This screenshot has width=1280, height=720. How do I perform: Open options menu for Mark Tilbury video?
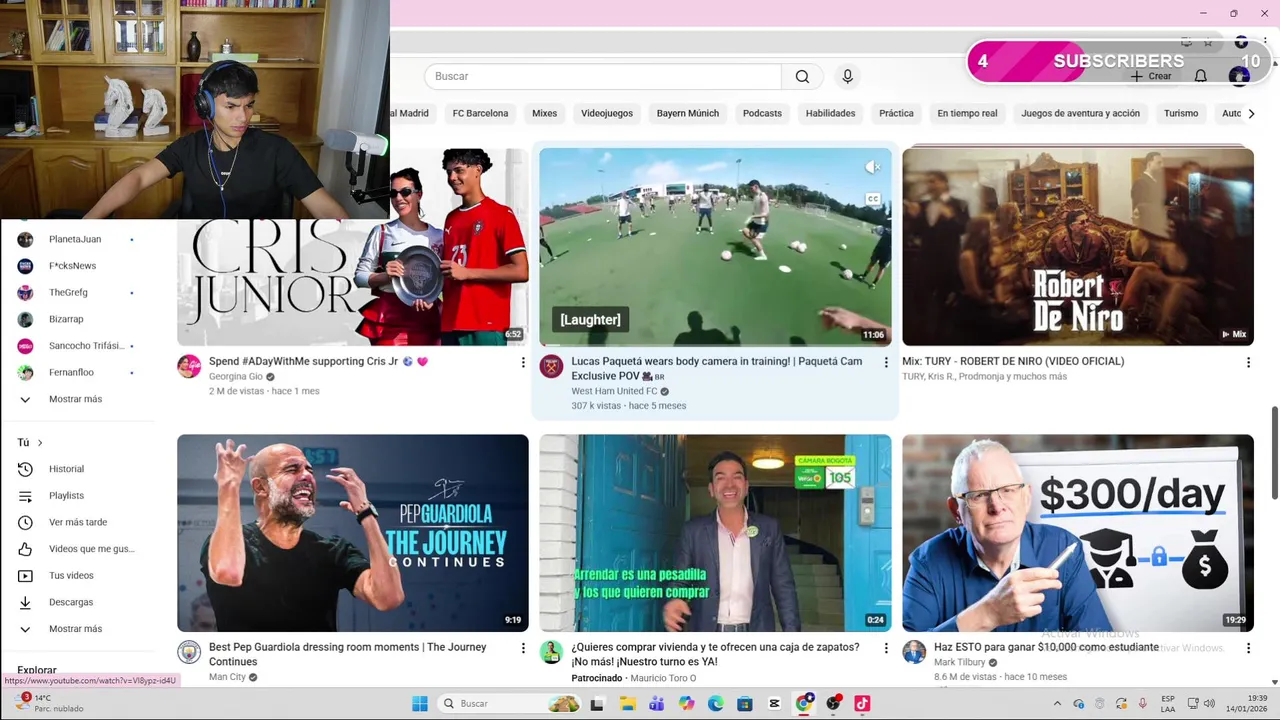tap(1247, 648)
